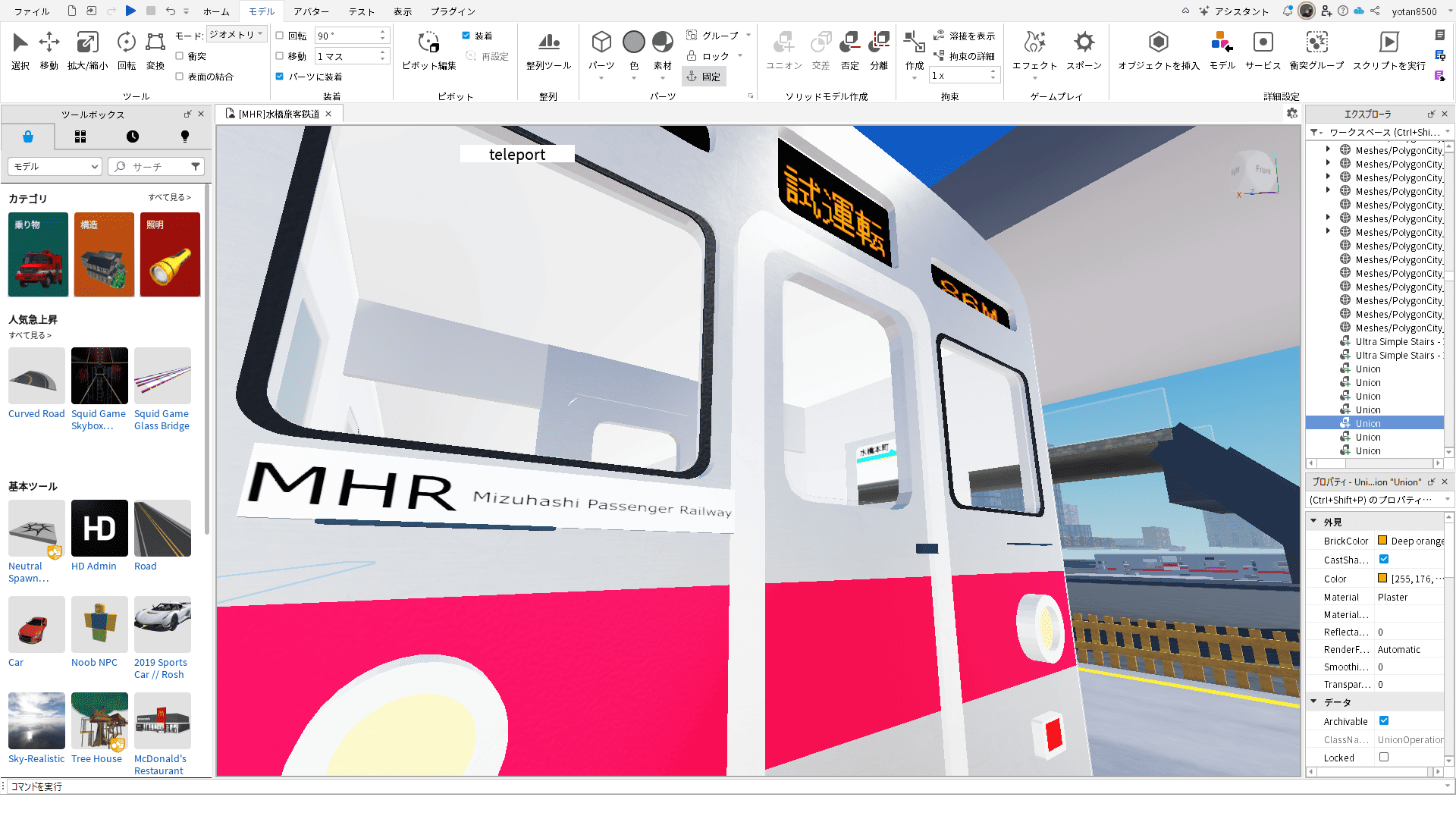Open the アシスタント button
The image size is (1456, 819).
click(1235, 11)
